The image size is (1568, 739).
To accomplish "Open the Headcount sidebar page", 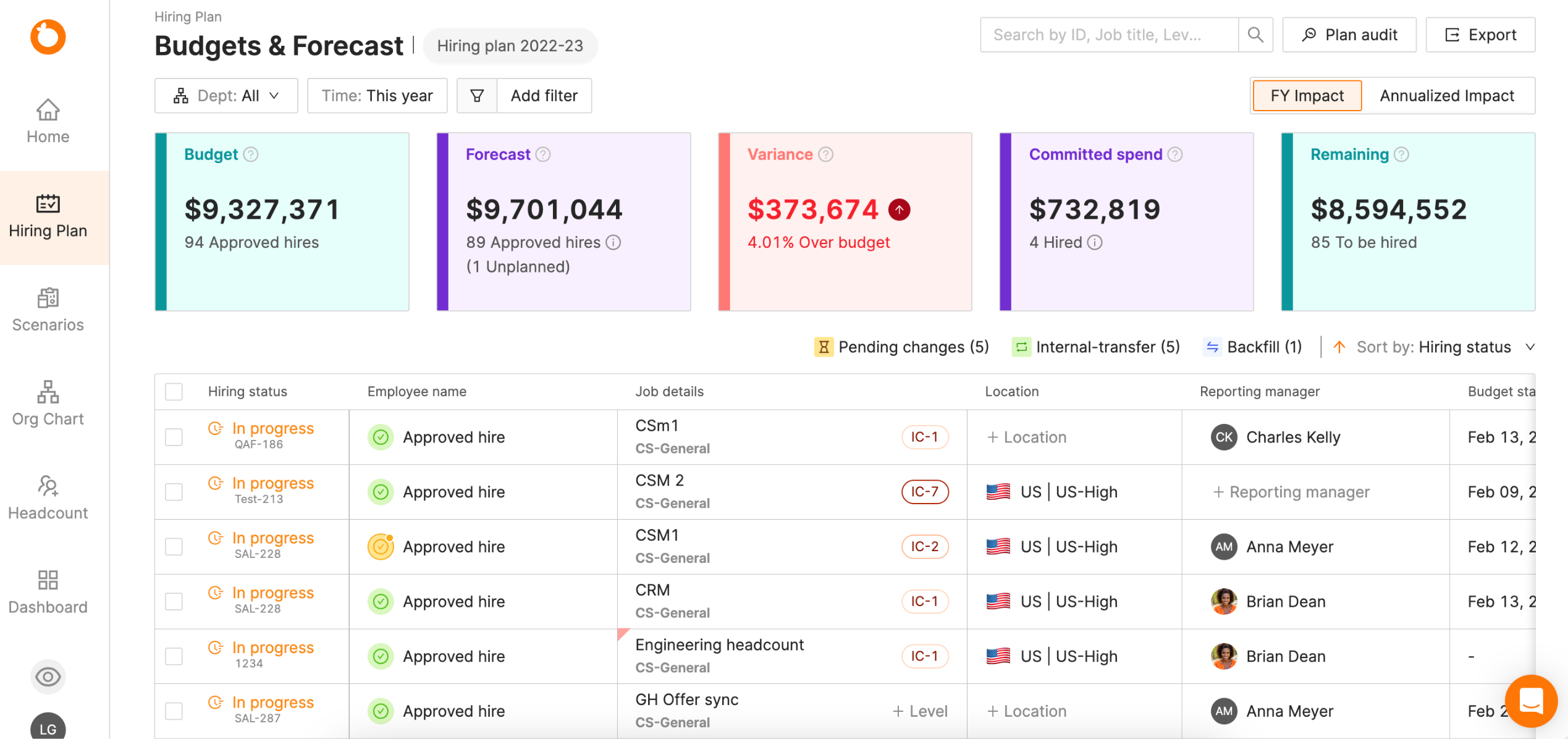I will (48, 498).
